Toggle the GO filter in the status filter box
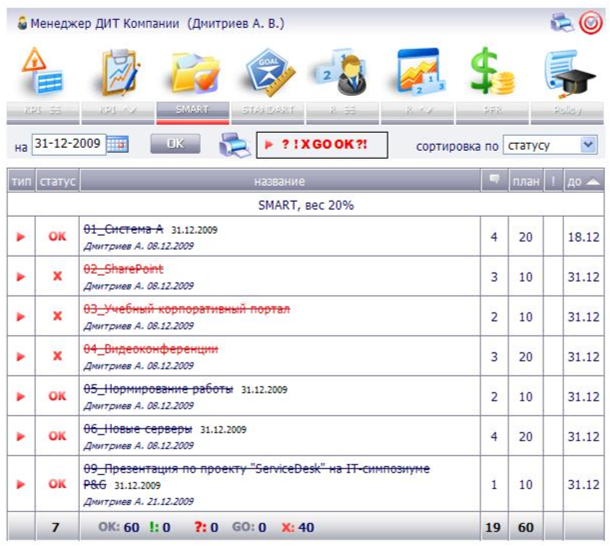This screenshot has height=546, width=610. pyautogui.click(x=322, y=144)
